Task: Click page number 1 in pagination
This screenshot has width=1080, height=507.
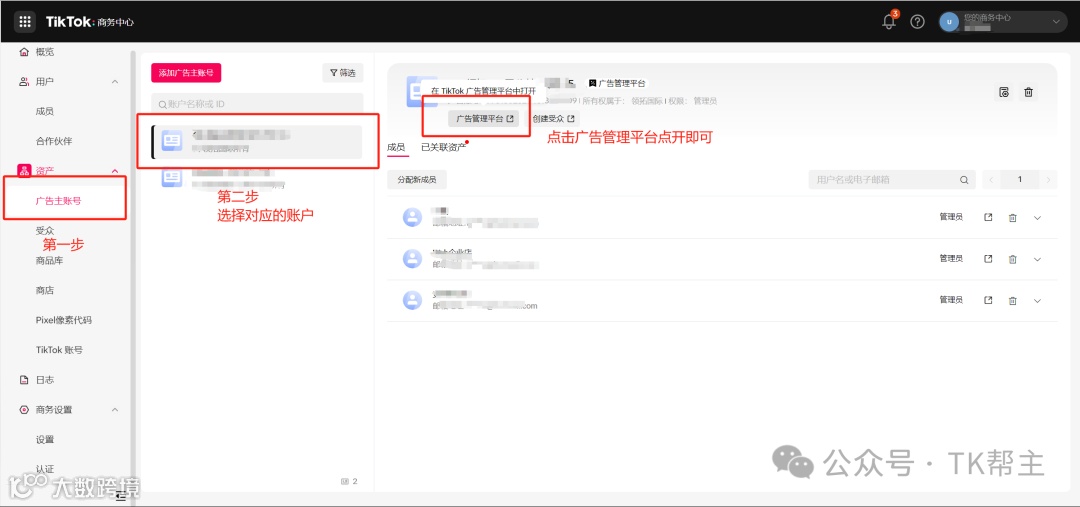Action: tap(1019, 180)
